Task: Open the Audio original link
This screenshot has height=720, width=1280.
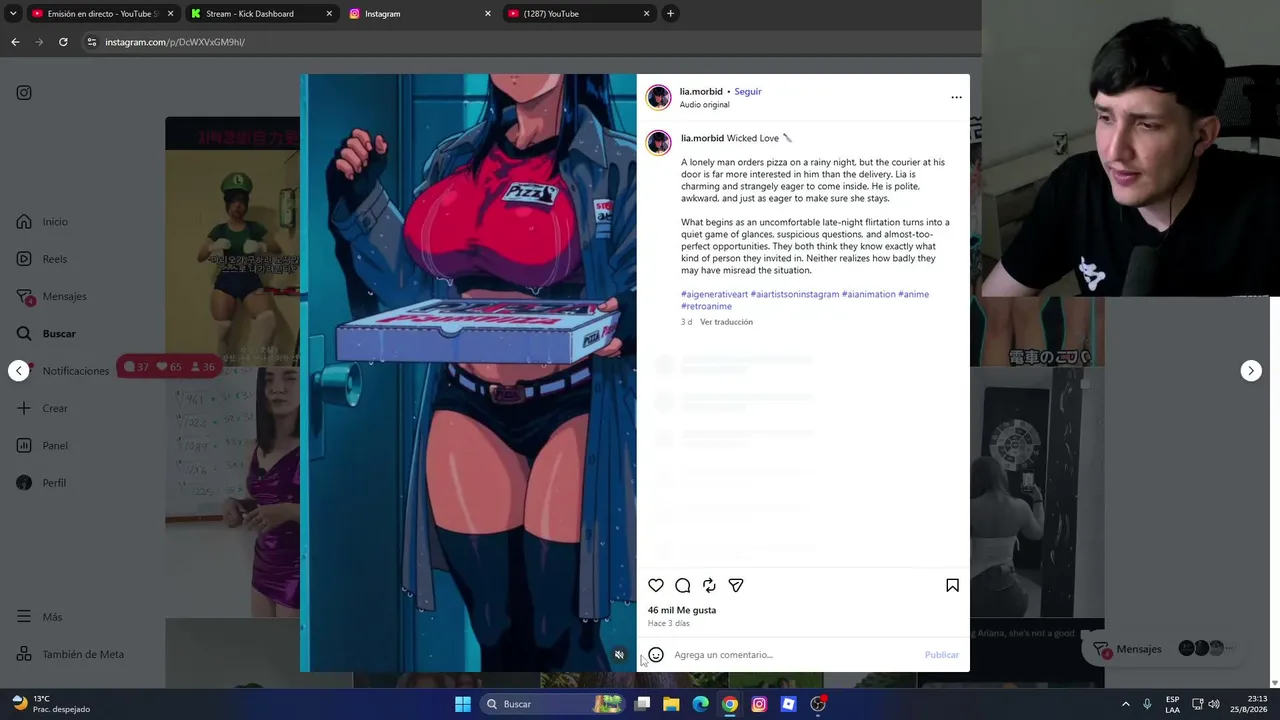Action: coord(705,105)
